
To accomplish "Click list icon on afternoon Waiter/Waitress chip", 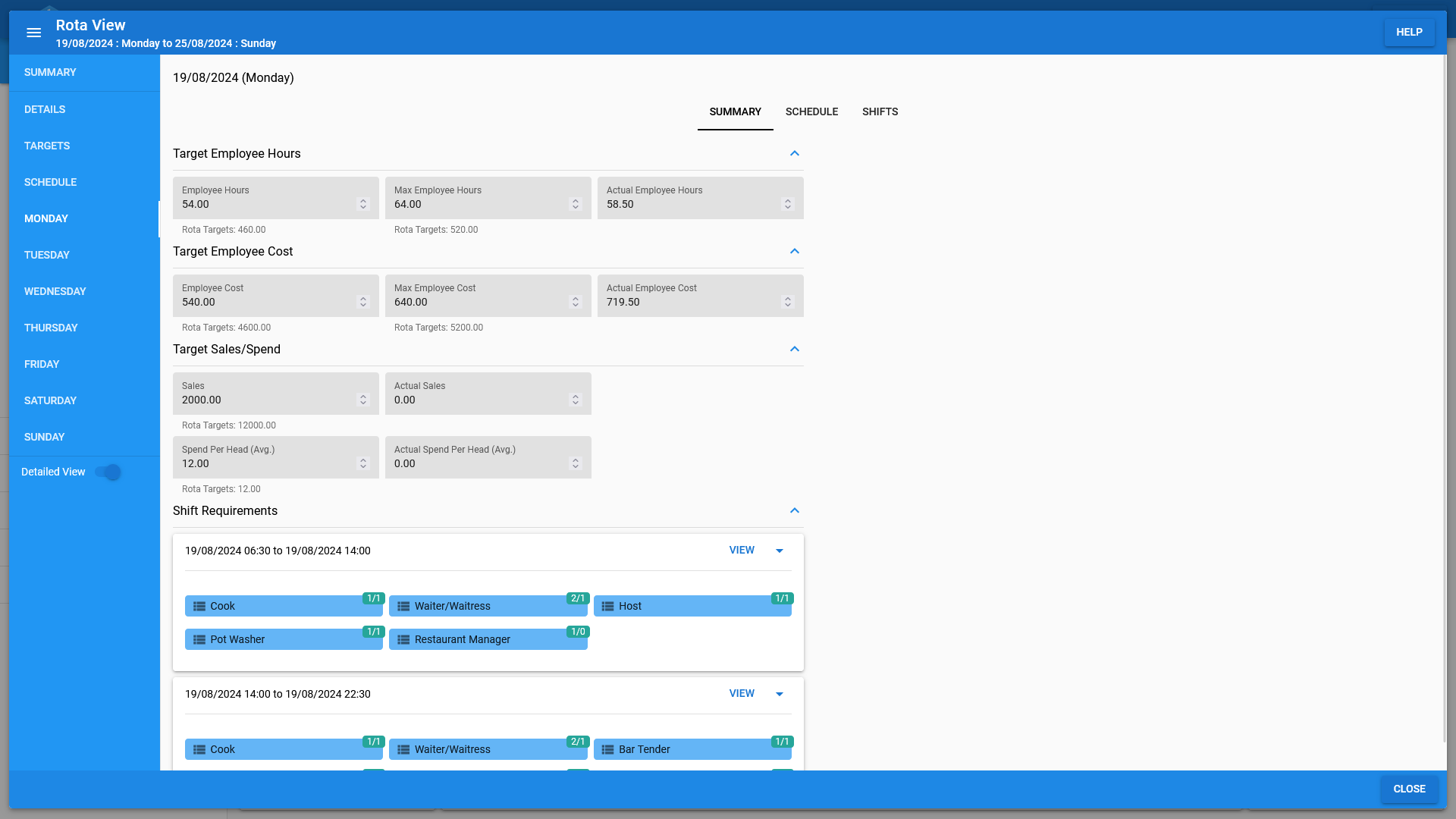I will coord(403,749).
